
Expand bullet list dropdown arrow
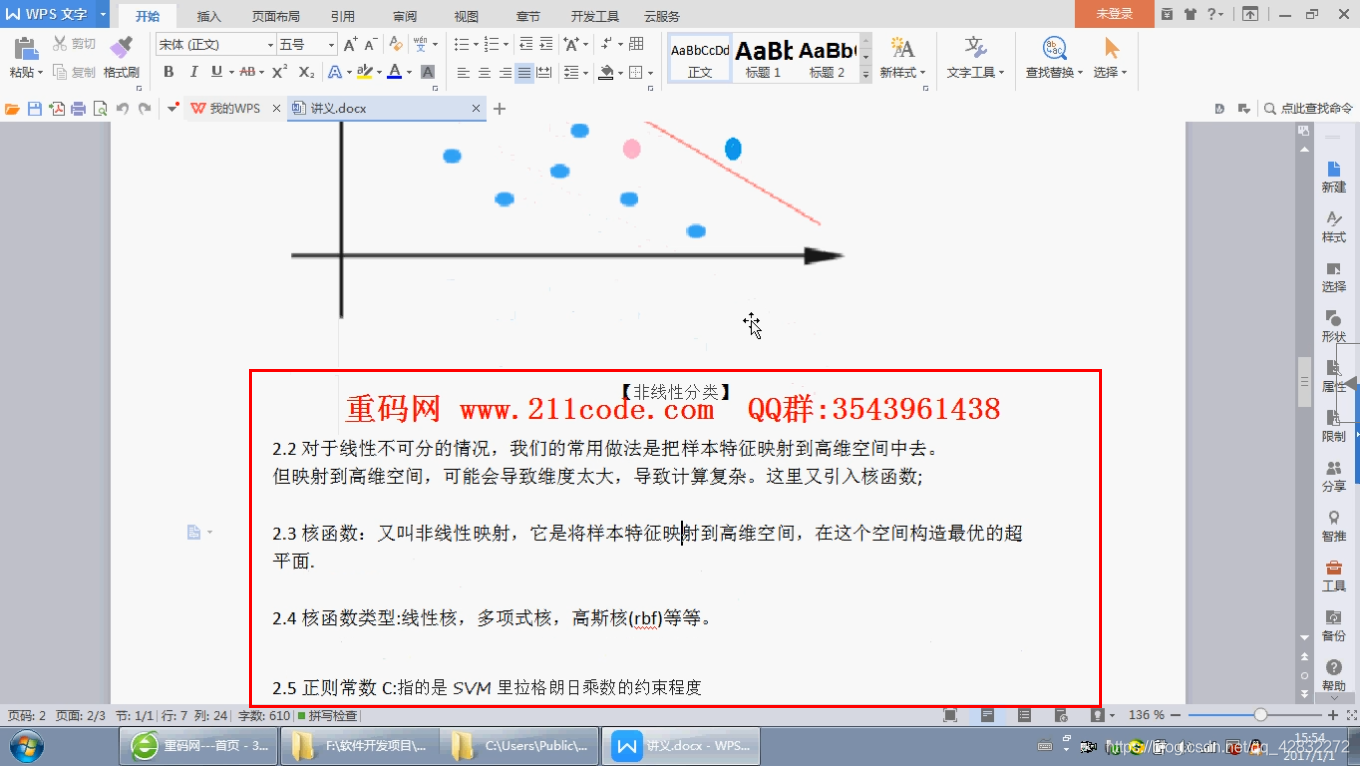[476, 44]
